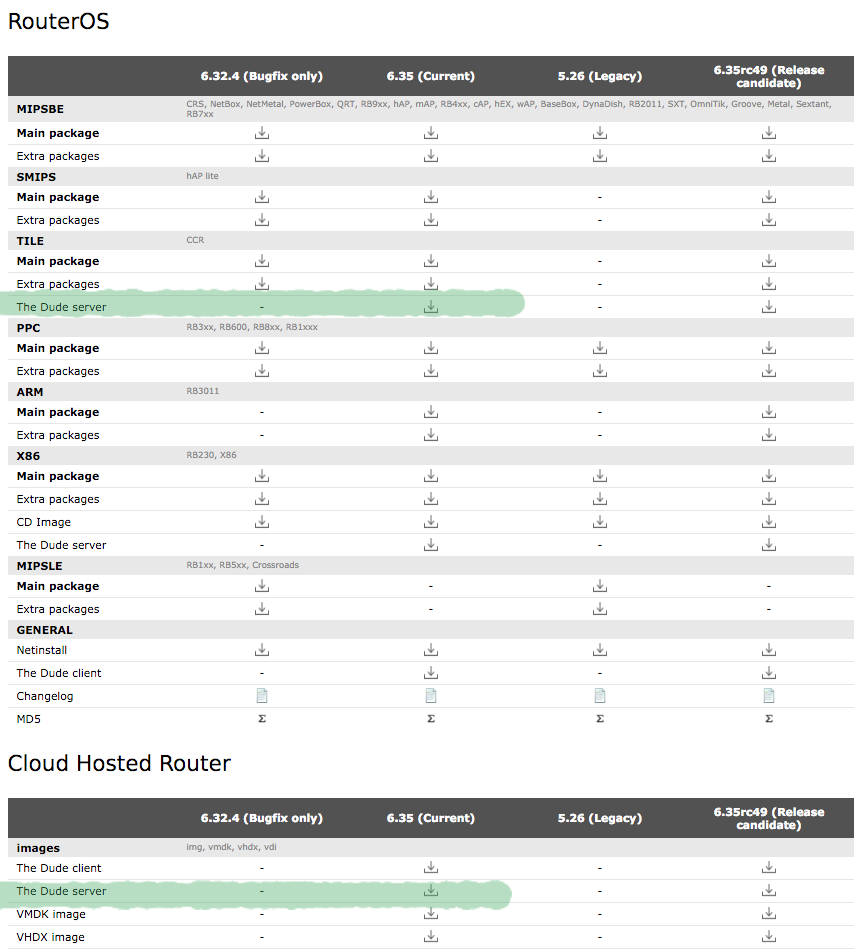Select the X86 section label
Viewport: 867px width, 950px height.
(28, 456)
